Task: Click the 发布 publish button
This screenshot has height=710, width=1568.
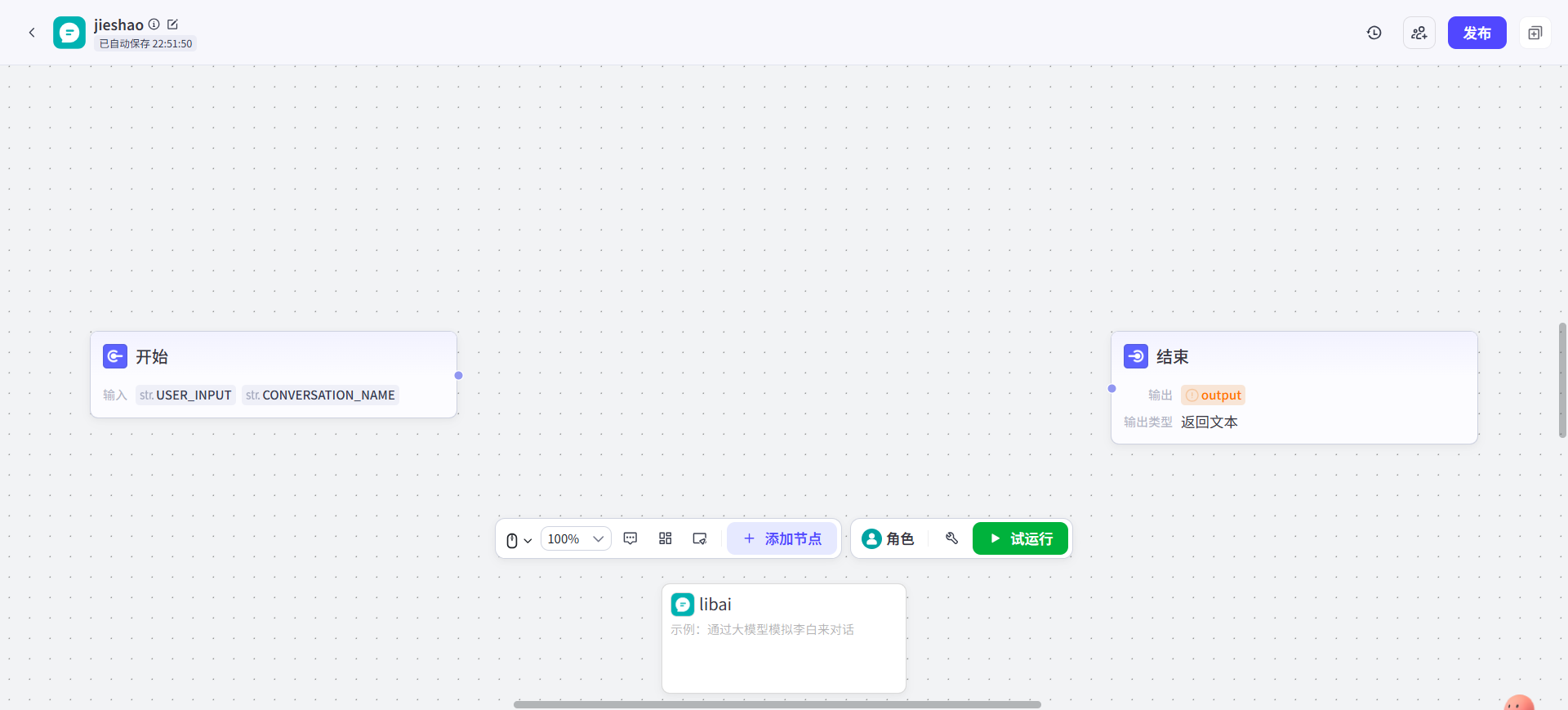Action: pyautogui.click(x=1477, y=33)
